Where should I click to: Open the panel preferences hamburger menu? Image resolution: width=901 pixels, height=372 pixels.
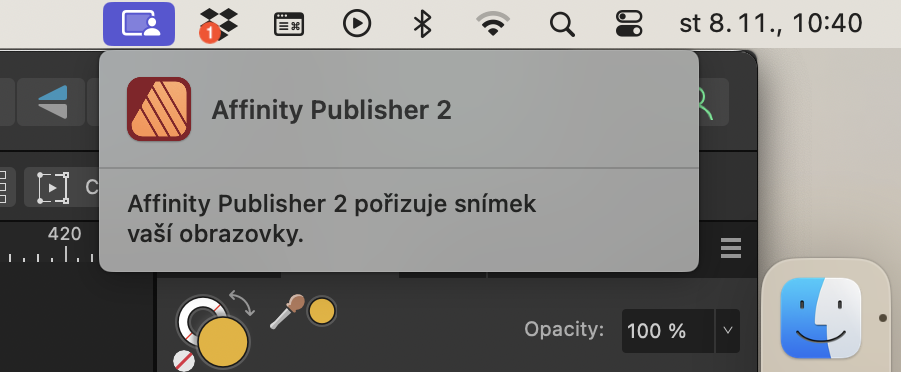(x=731, y=249)
